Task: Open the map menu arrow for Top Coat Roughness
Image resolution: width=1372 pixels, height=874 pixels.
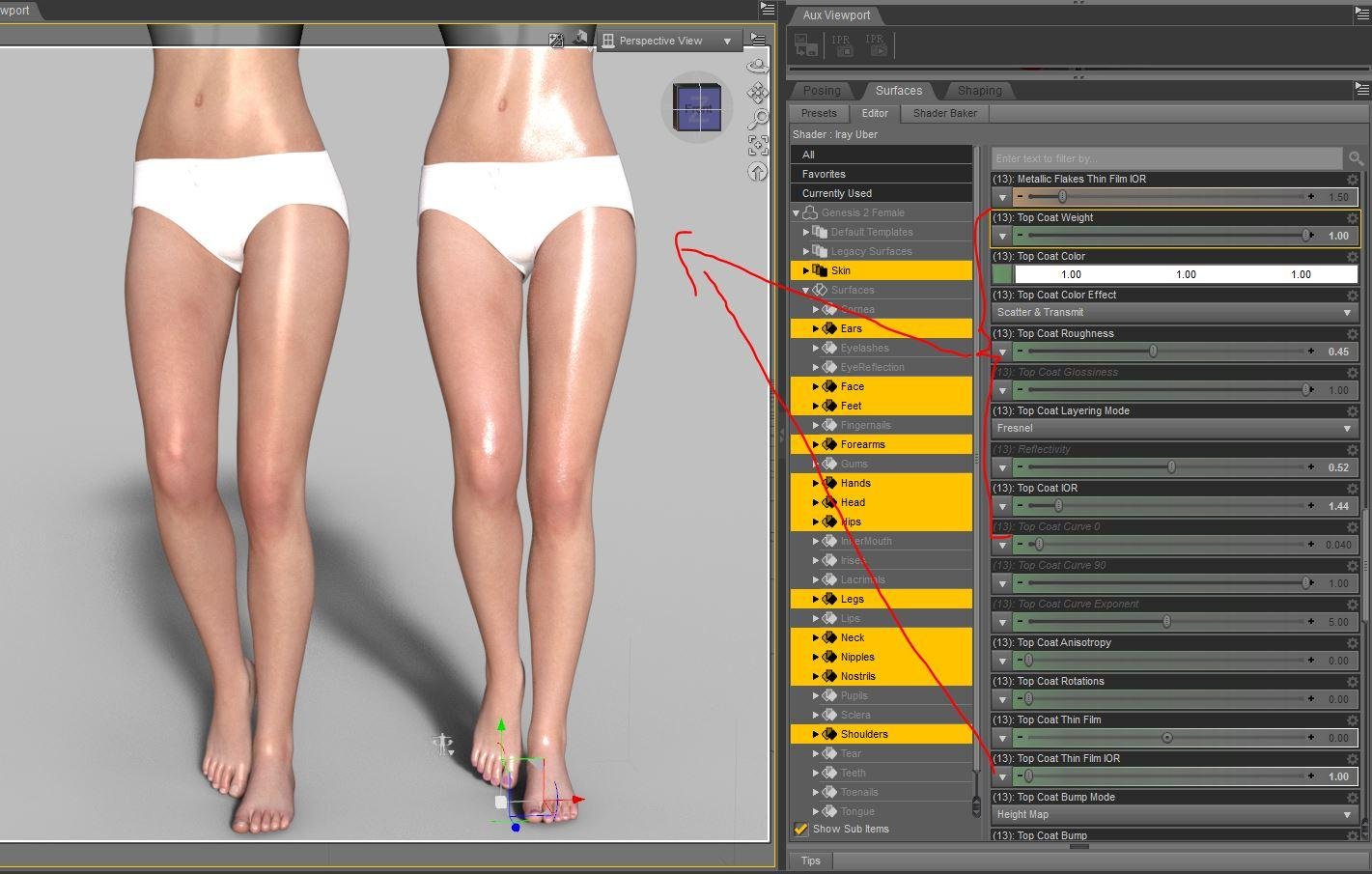Action: point(1002,352)
